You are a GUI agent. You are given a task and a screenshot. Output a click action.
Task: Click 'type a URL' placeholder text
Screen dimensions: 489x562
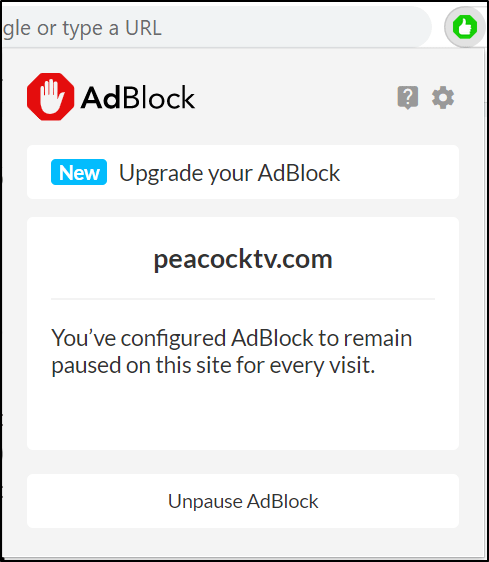(x=112, y=28)
